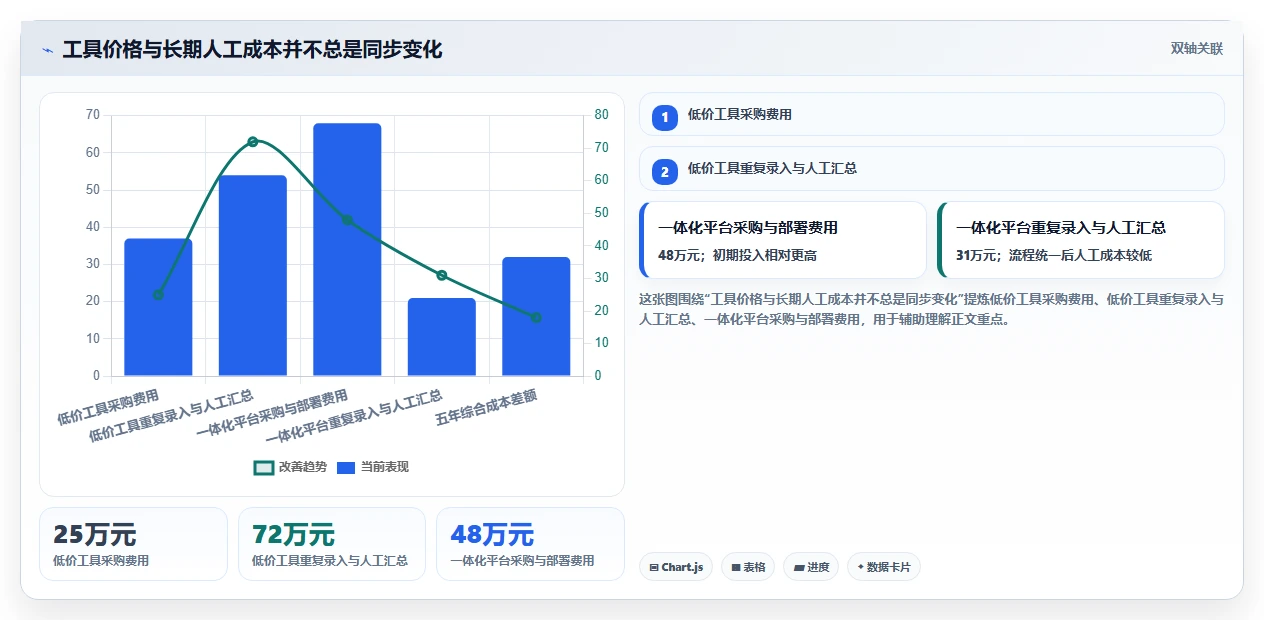
Task: Select the numbered badge 1 icon
Action: [x=665, y=118]
